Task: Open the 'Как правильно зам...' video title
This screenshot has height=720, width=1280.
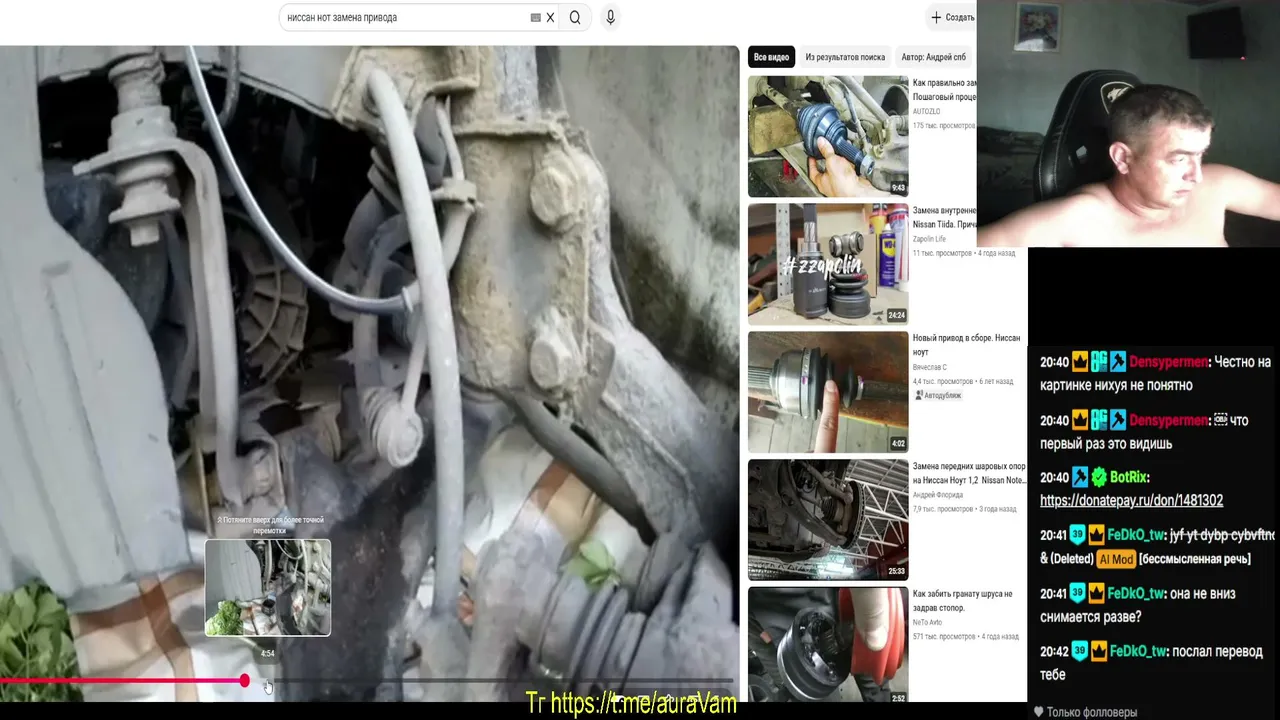Action: tap(944, 90)
